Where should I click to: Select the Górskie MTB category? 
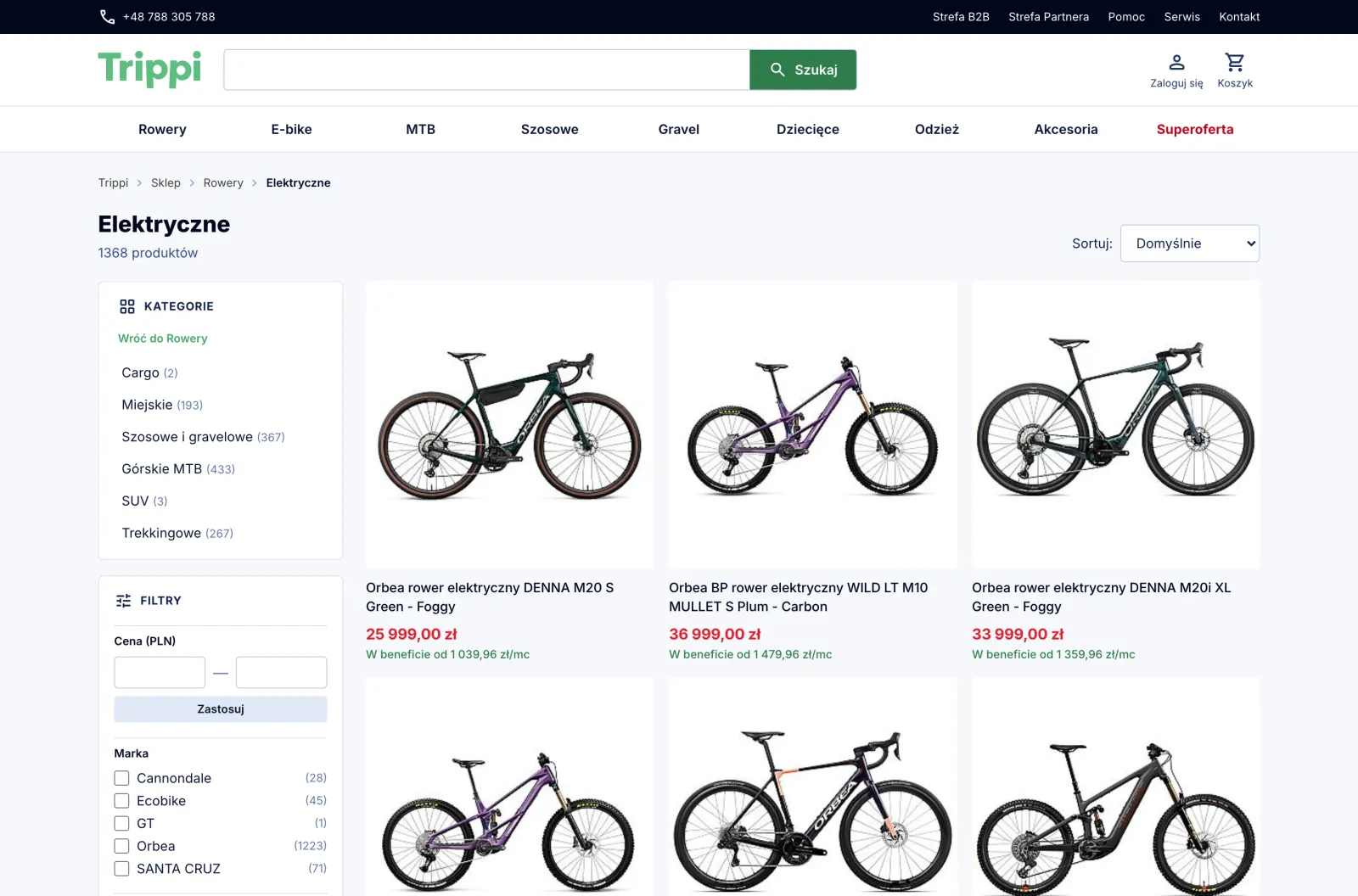click(178, 469)
